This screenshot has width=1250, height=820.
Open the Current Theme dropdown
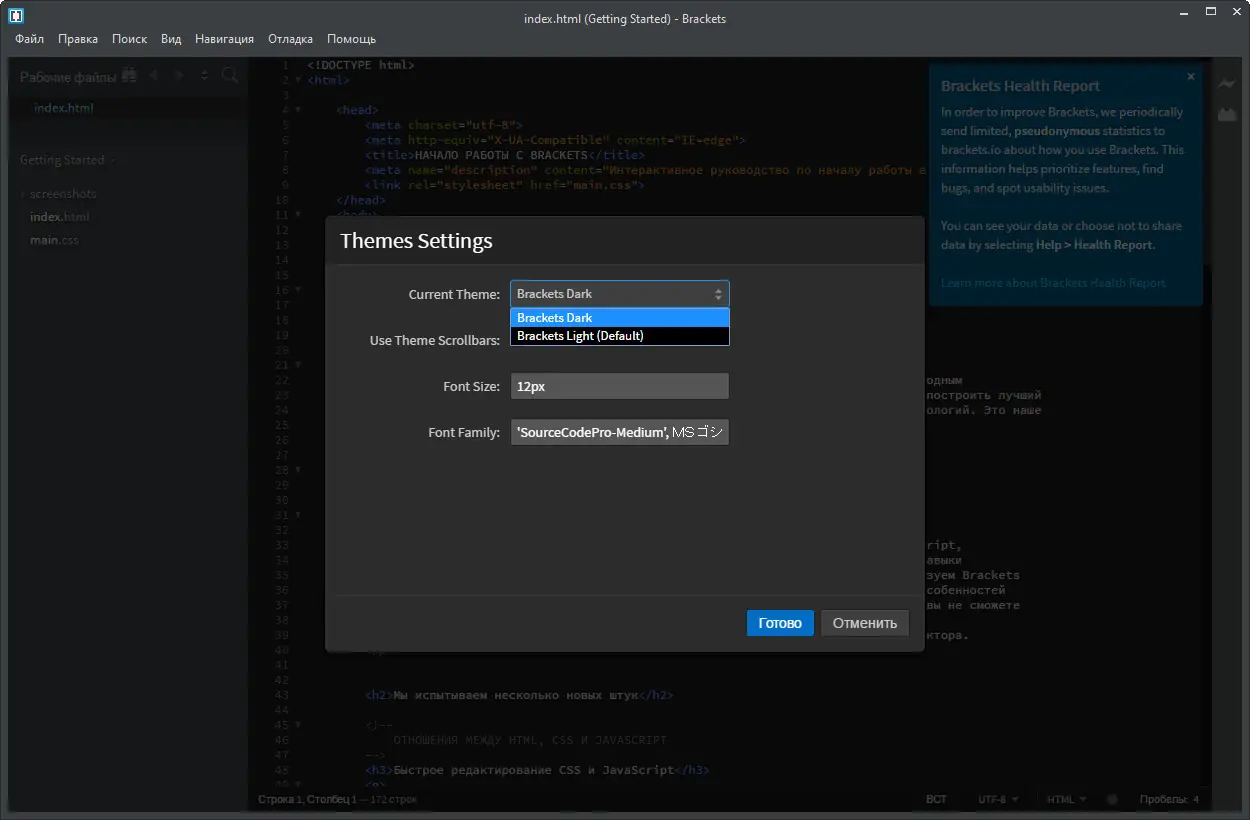pyautogui.click(x=620, y=294)
